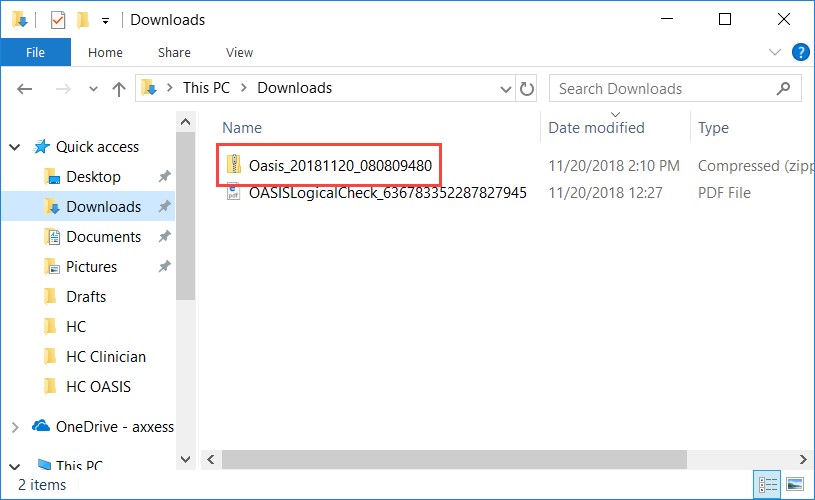Open the recent locations dropdown arrow

[x=94, y=89]
